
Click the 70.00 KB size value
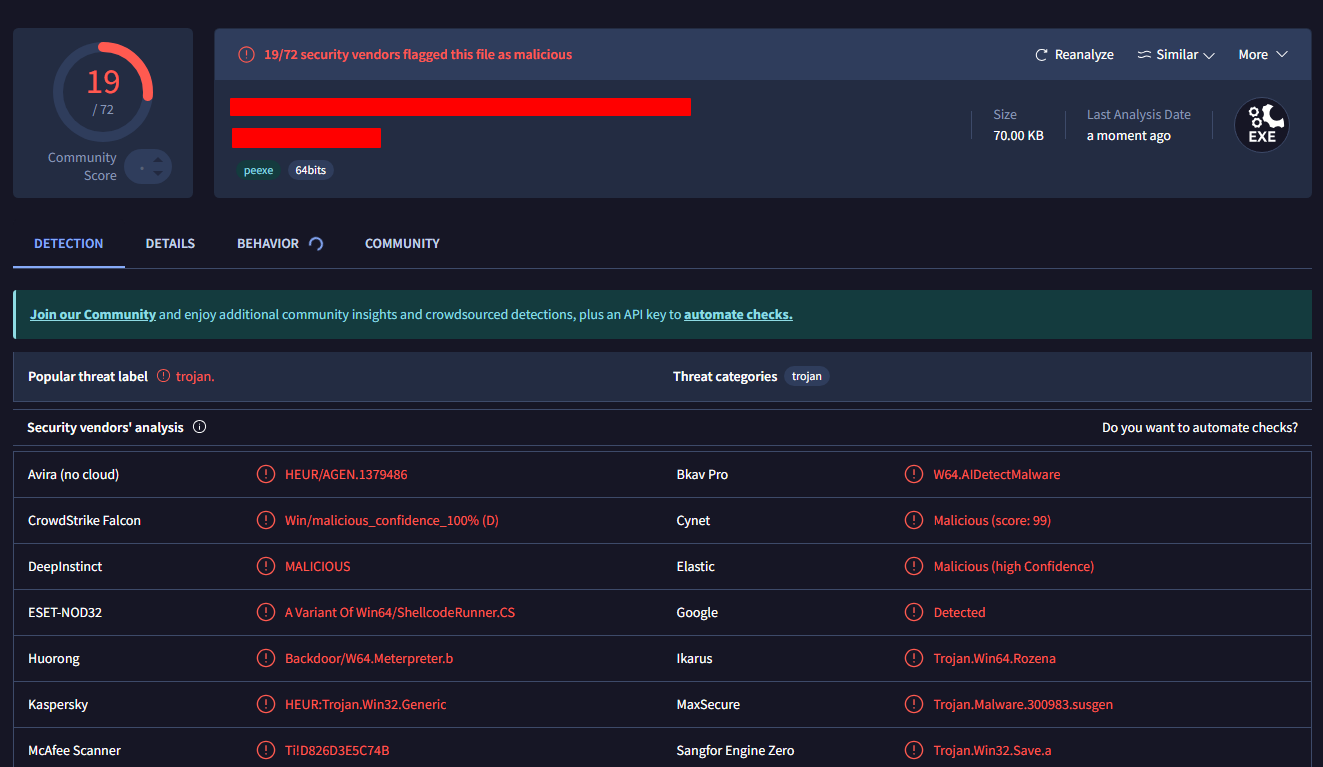pos(1018,136)
